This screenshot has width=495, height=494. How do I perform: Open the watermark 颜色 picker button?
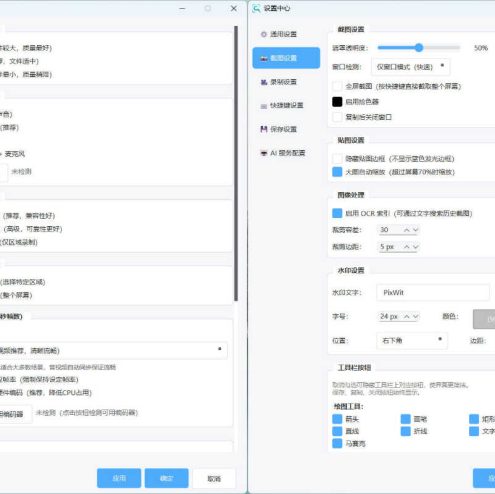click(484, 319)
